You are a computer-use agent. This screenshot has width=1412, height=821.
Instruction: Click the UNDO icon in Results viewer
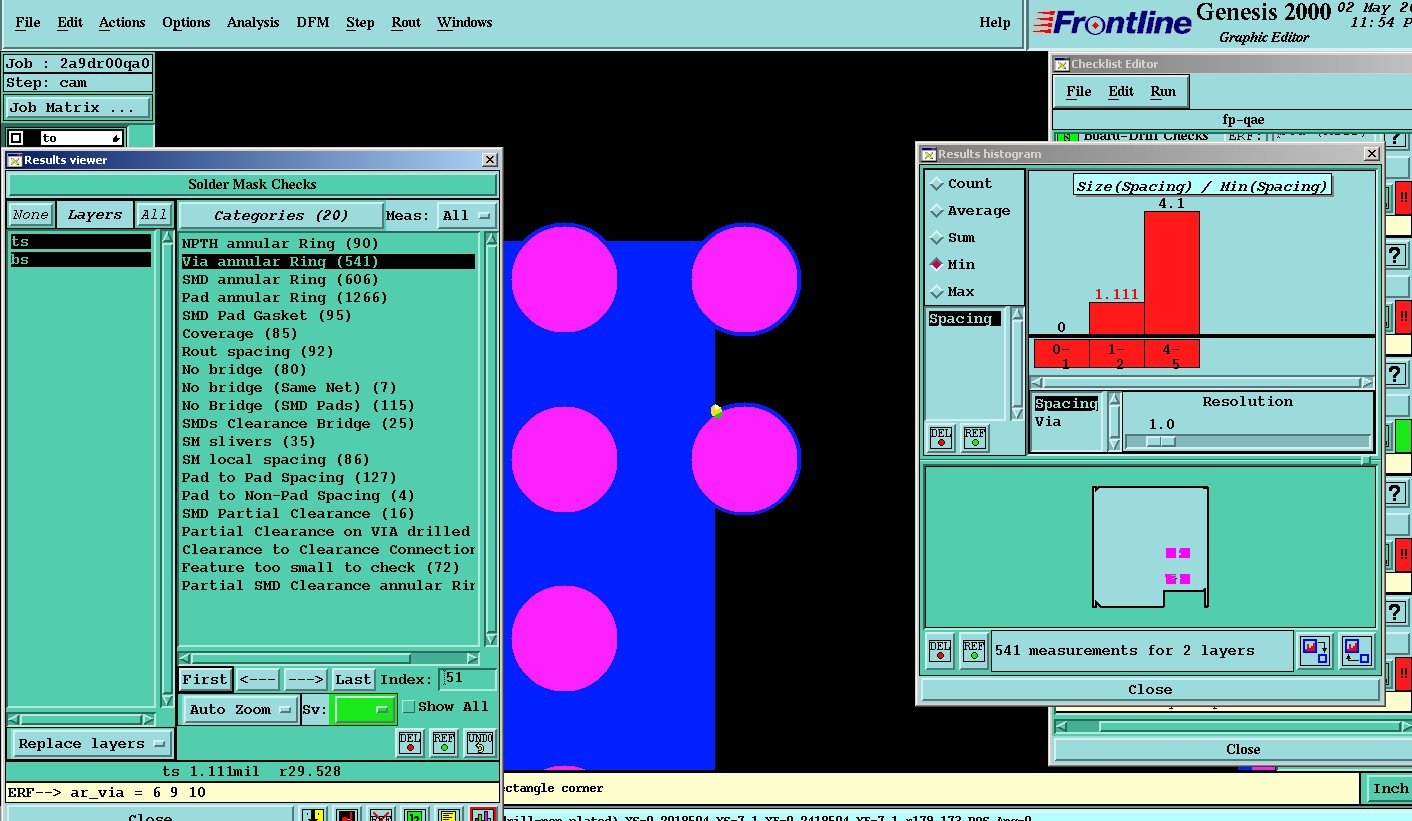tap(480, 743)
